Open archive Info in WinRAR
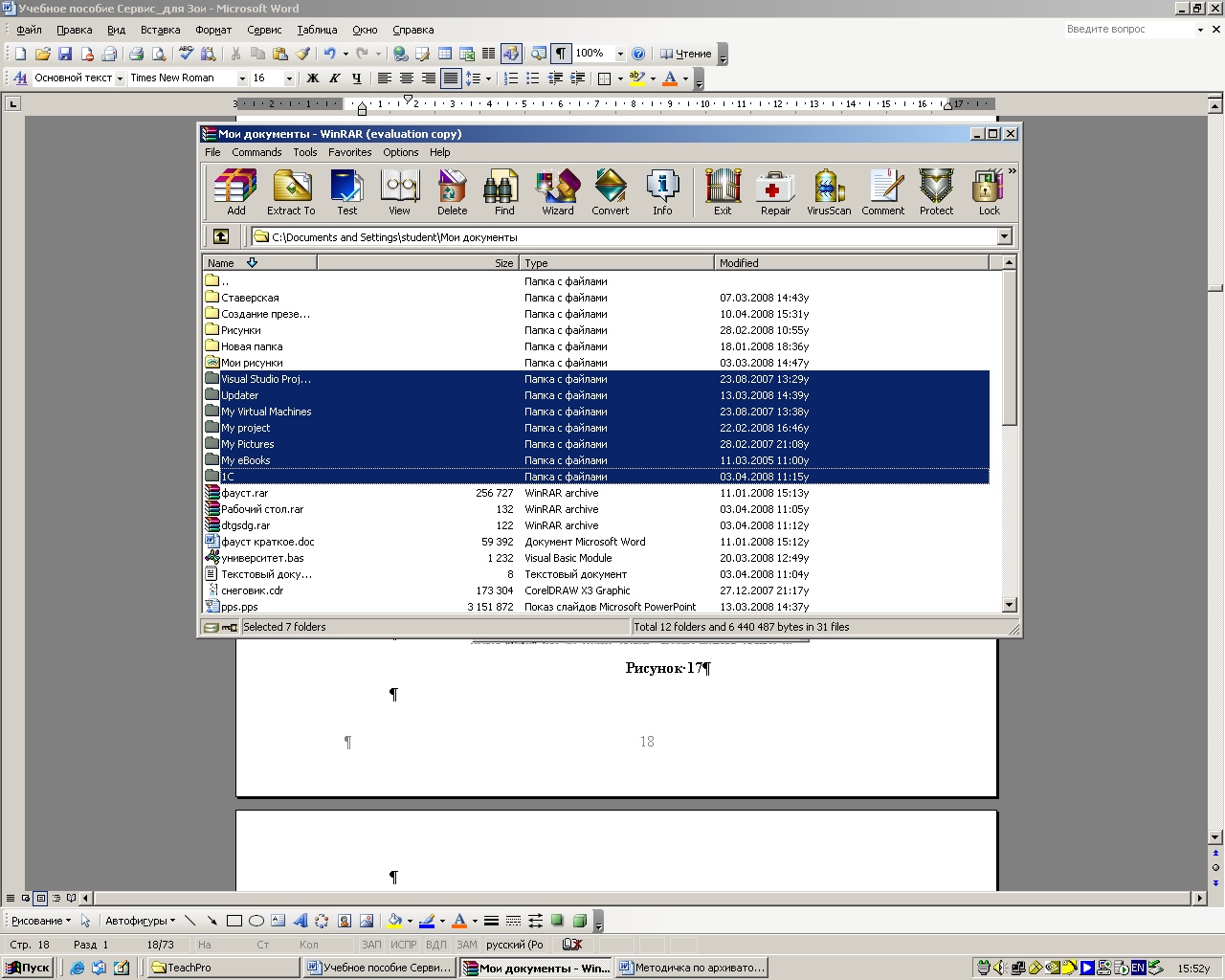1225x980 pixels. pyautogui.click(x=662, y=192)
